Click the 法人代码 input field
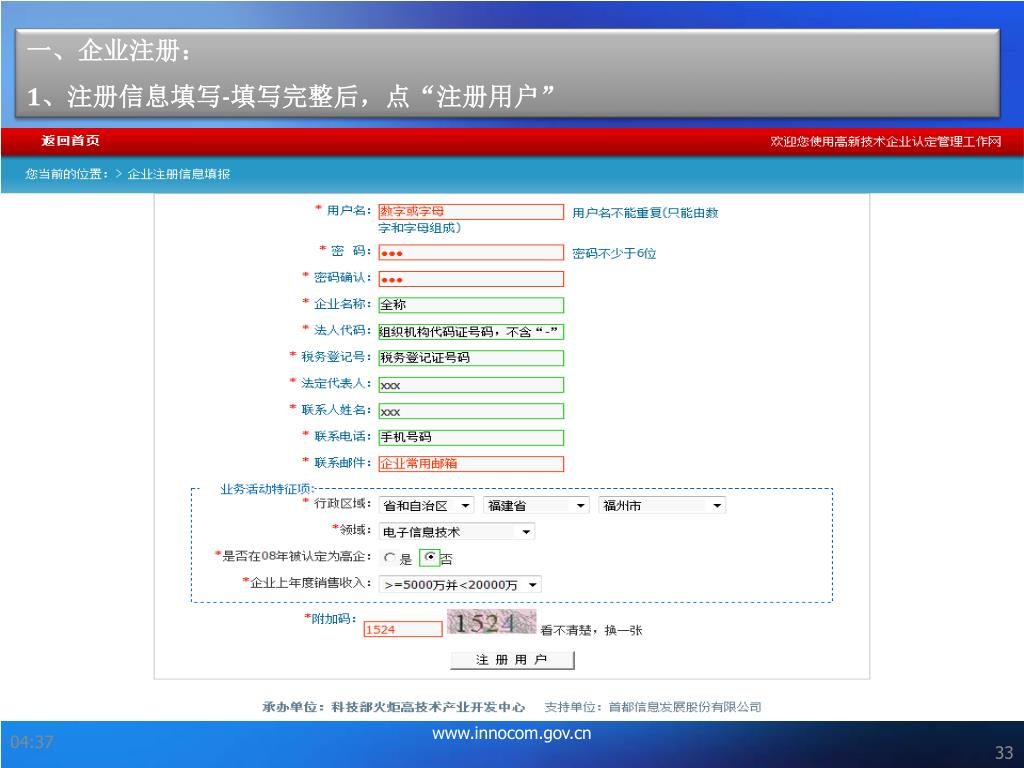Image resolution: width=1024 pixels, height=768 pixels. point(470,331)
